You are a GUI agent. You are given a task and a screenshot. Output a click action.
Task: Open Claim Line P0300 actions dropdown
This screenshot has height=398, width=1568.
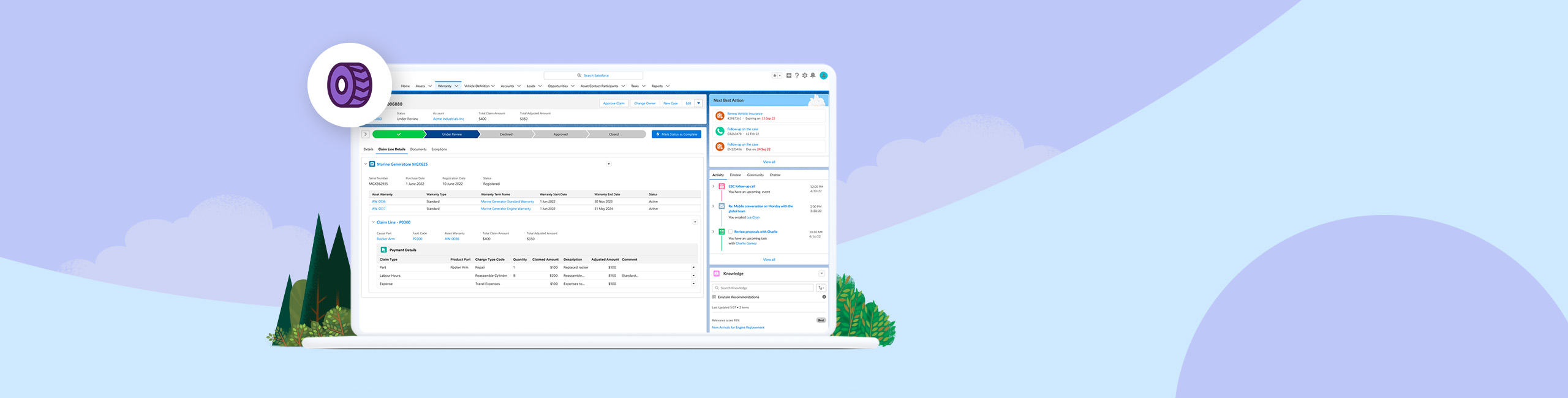(695, 222)
